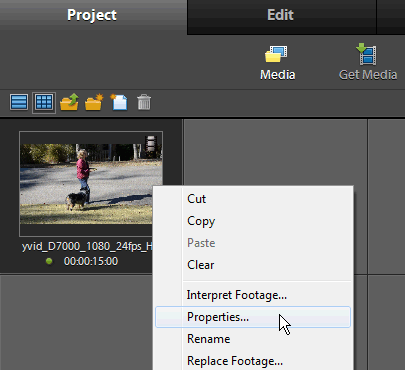Choose Clear from context menu

click(x=253, y=265)
